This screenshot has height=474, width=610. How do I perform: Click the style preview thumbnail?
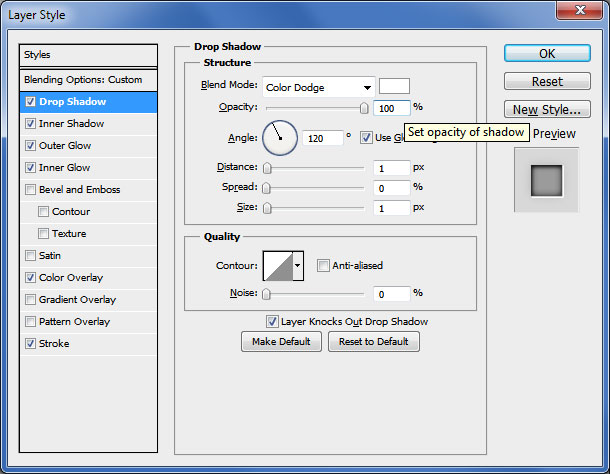tap(547, 180)
